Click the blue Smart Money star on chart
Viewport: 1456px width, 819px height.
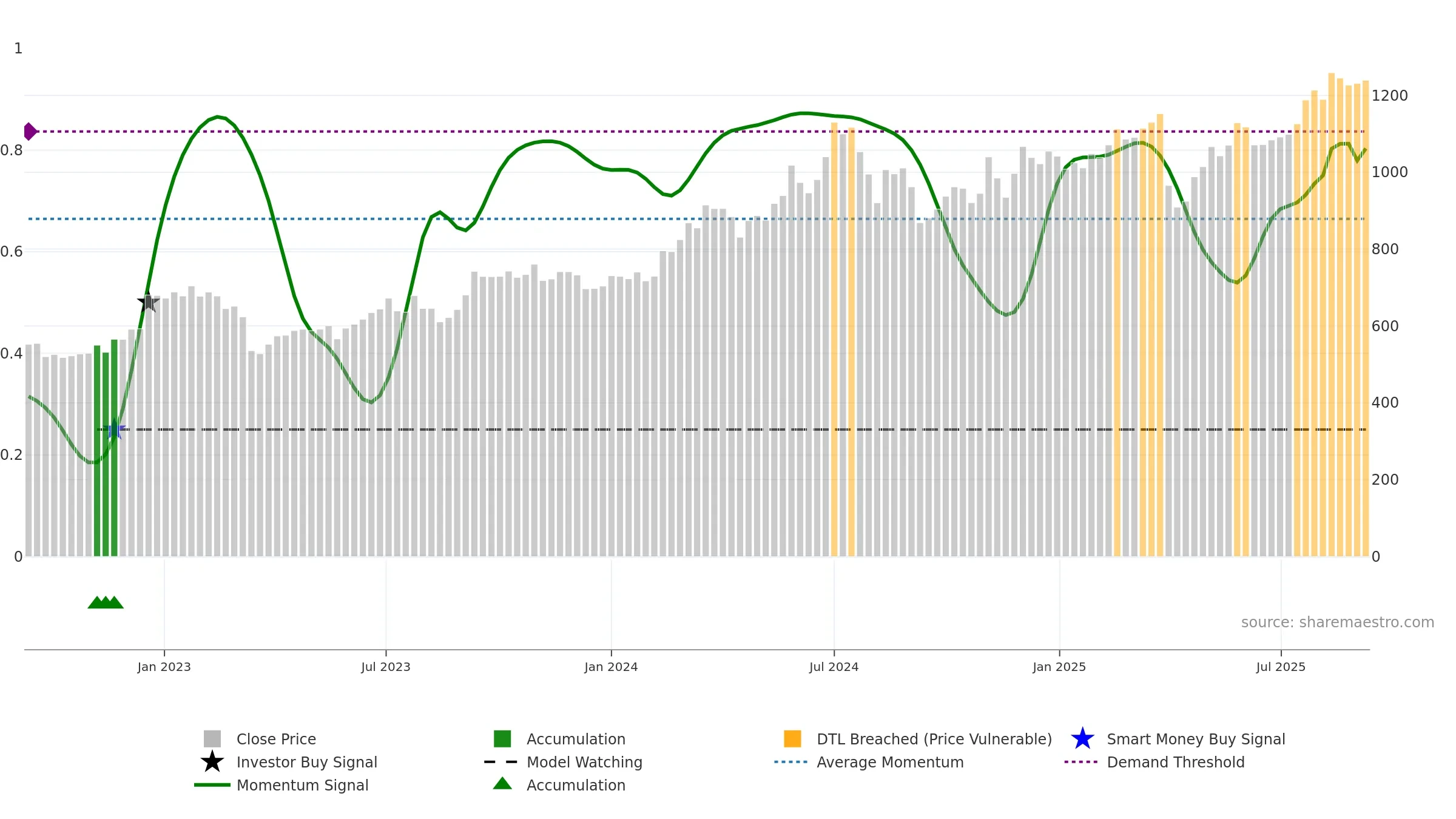pyautogui.click(x=114, y=429)
